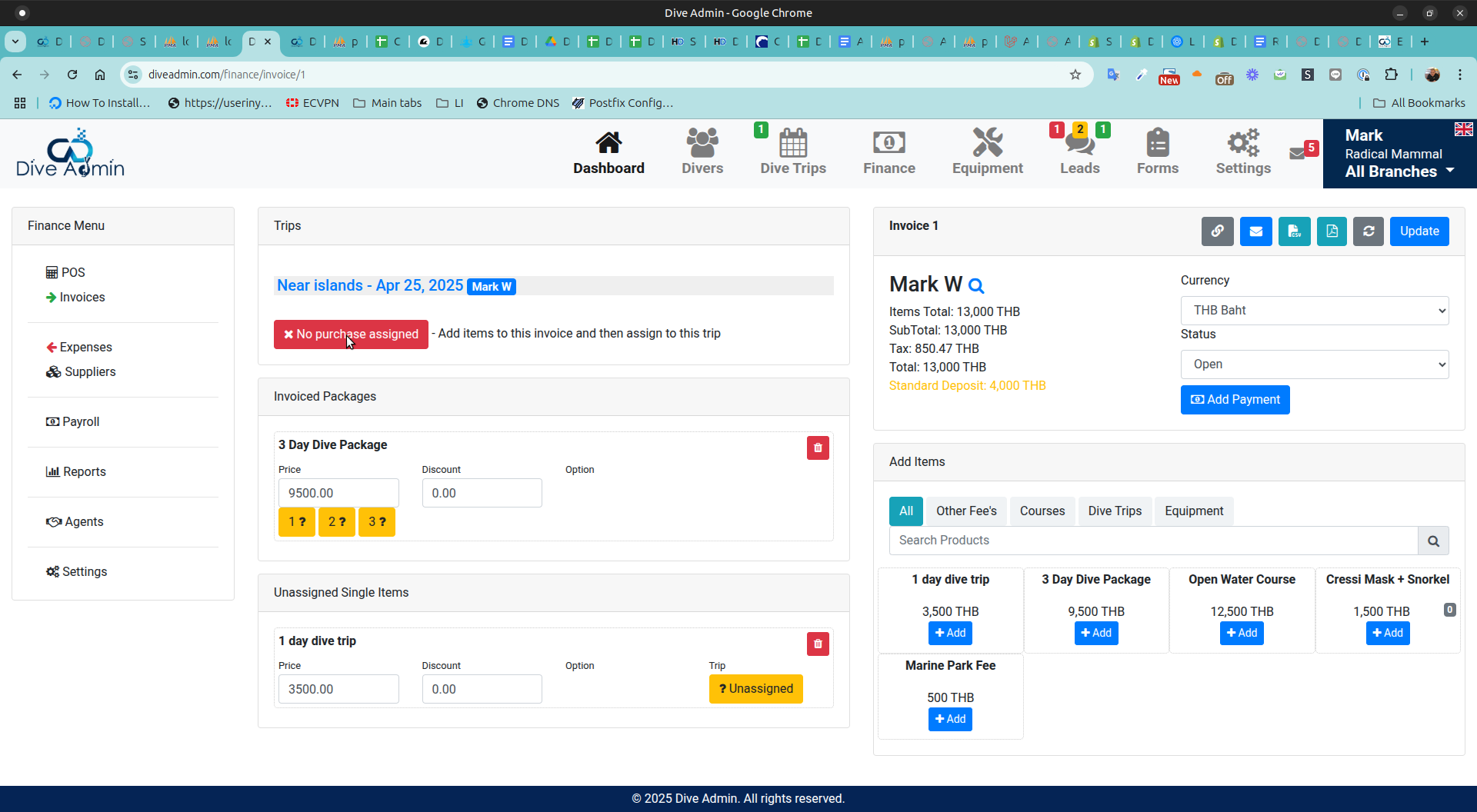The width and height of the screenshot is (1477, 812).
Task: Email the invoice using the envelope icon
Action: 1255,231
